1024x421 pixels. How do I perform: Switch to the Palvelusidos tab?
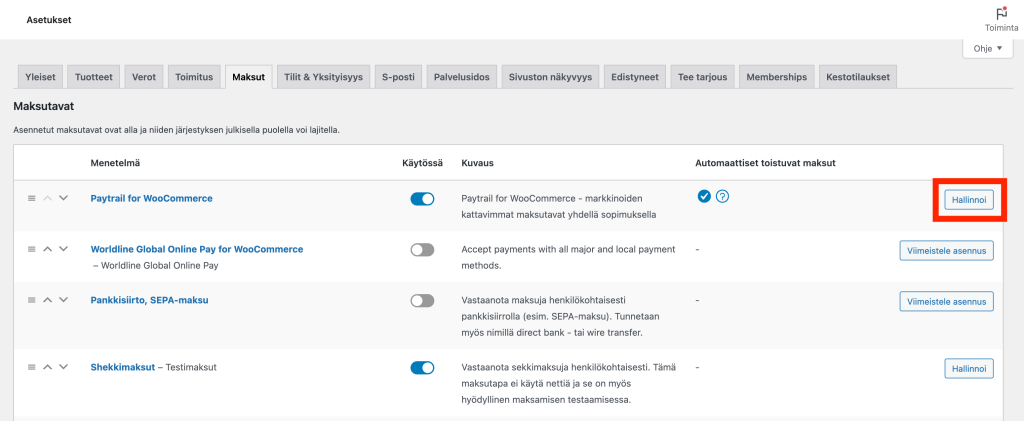click(462, 77)
